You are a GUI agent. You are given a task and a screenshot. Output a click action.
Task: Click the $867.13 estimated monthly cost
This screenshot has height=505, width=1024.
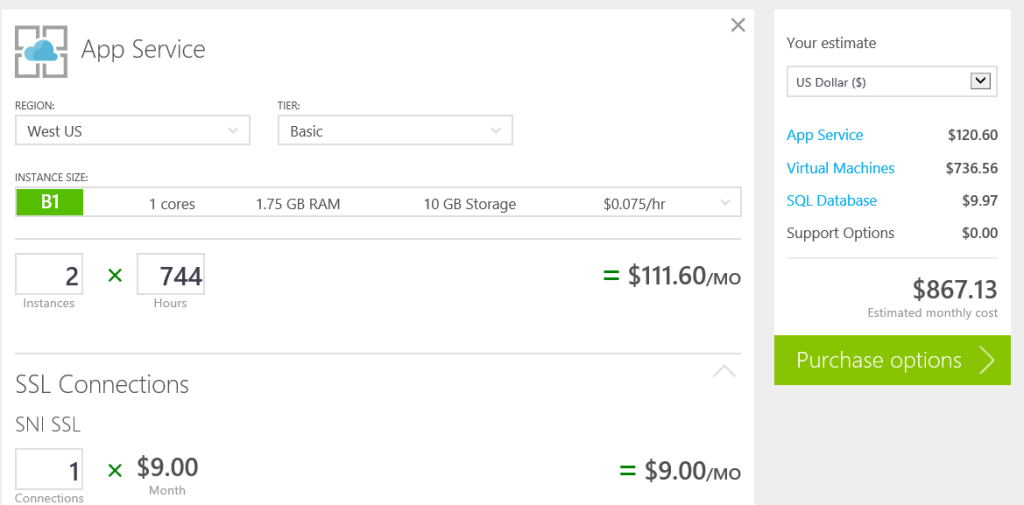coord(955,289)
